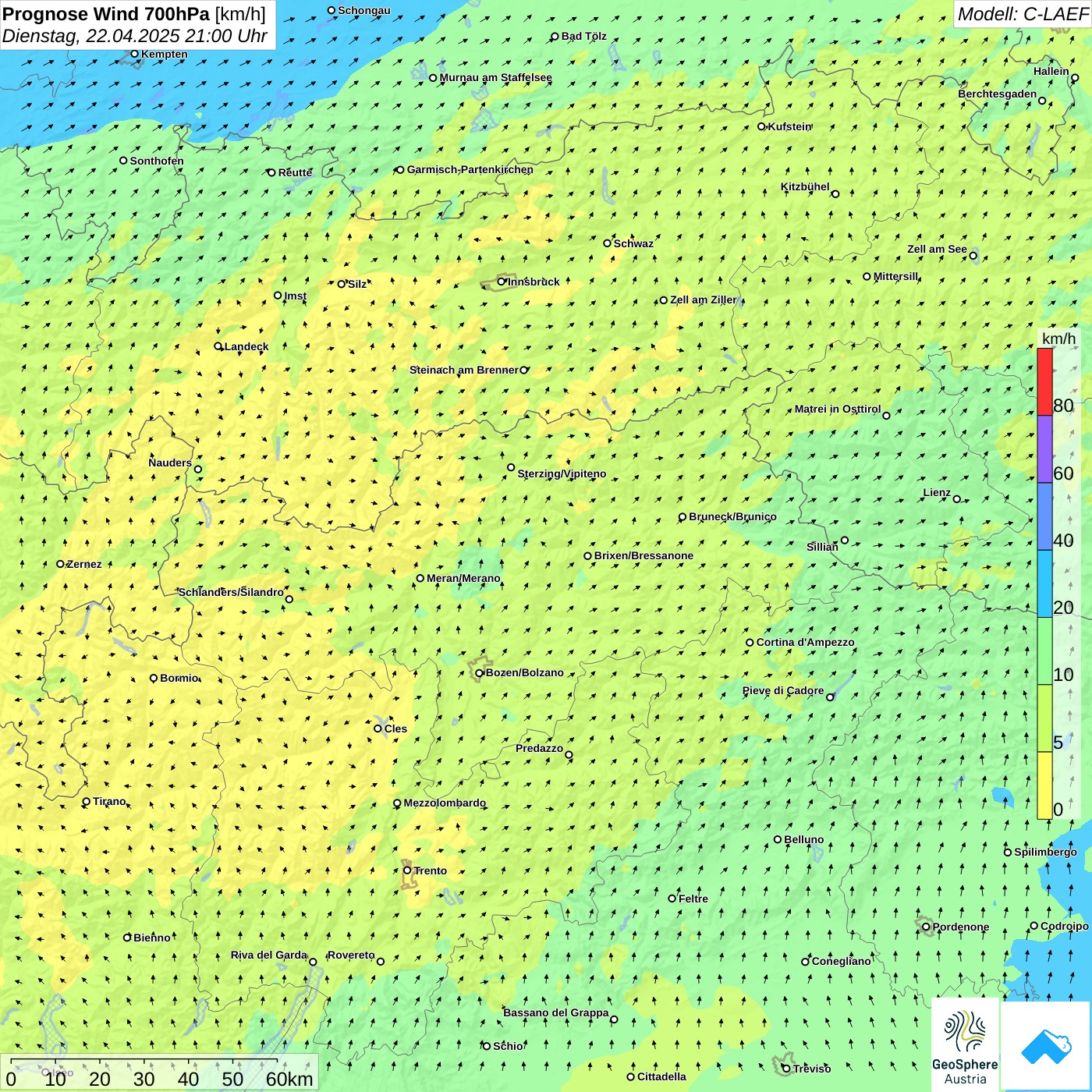Image resolution: width=1092 pixels, height=1092 pixels.
Task: Click the 'Bruneck/Brunico' label
Action: (732, 516)
